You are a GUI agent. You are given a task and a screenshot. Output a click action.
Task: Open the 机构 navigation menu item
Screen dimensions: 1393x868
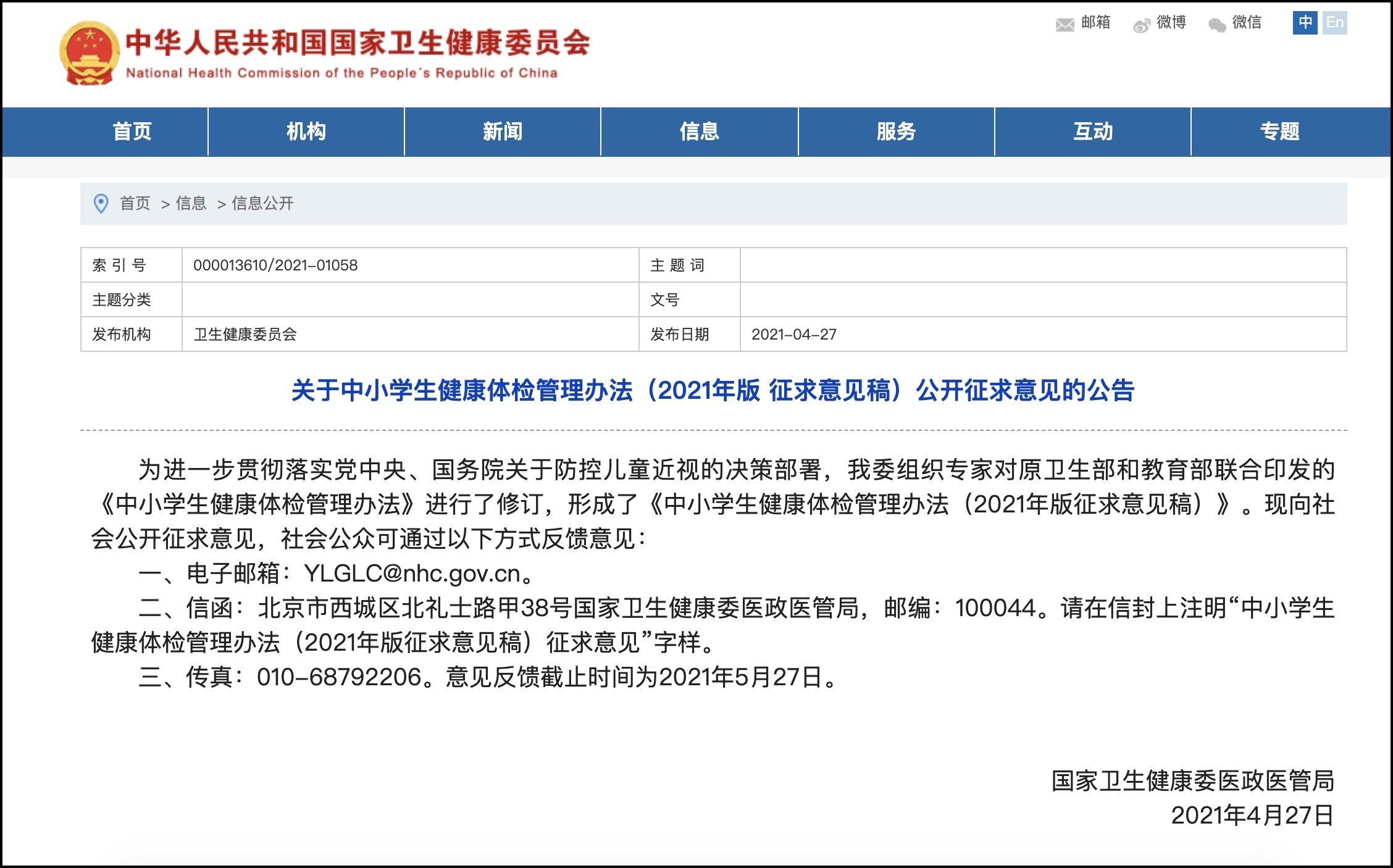(x=306, y=131)
